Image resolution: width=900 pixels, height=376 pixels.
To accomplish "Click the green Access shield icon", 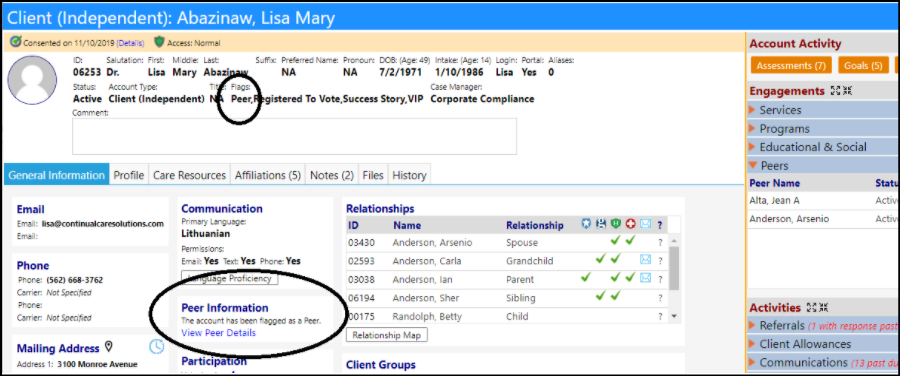I will (x=159, y=42).
